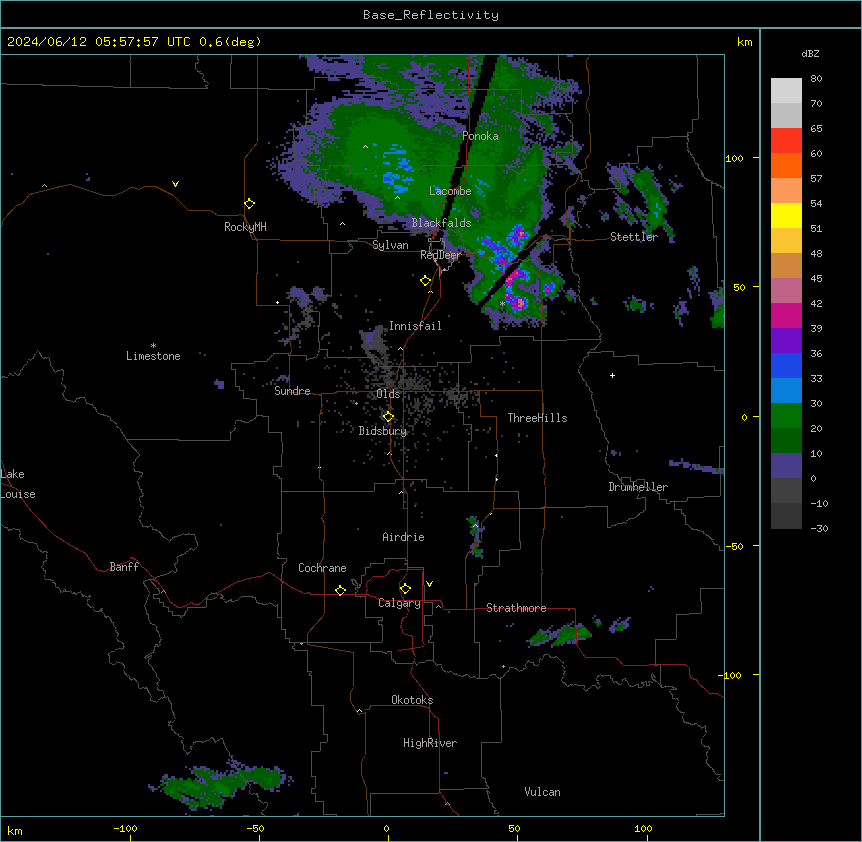Viewport: 862px width, 842px height.
Task: Click the yellow diamond marker above Calgary
Action: (x=405, y=589)
